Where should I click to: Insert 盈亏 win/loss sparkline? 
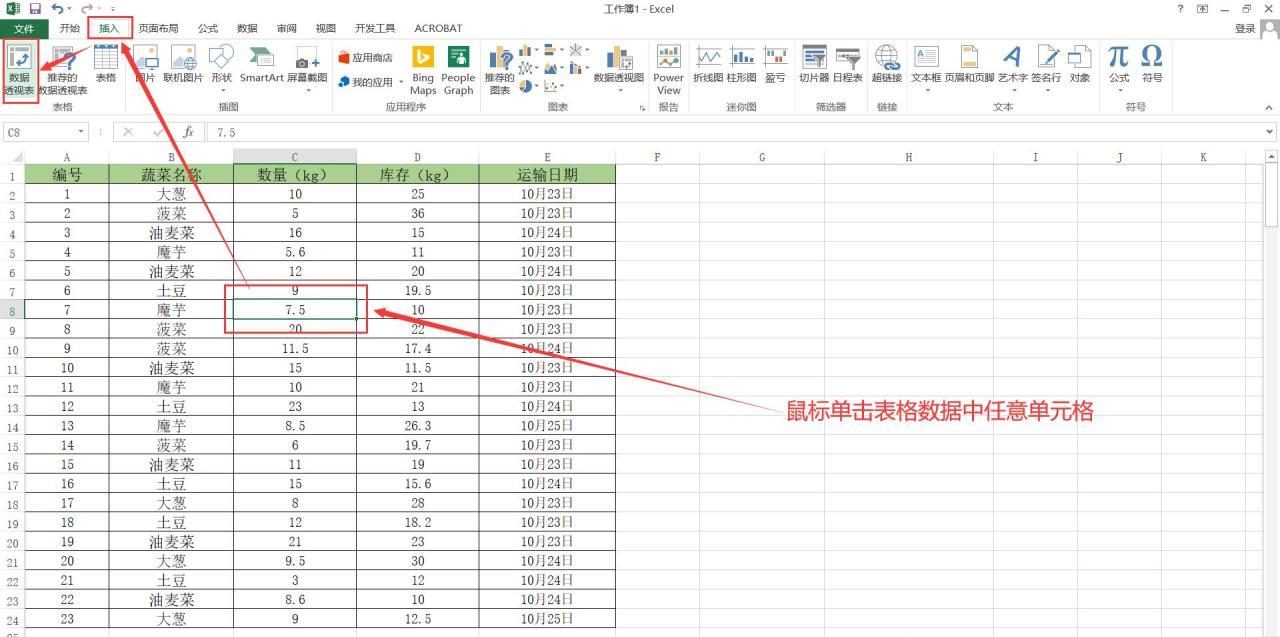click(x=775, y=65)
